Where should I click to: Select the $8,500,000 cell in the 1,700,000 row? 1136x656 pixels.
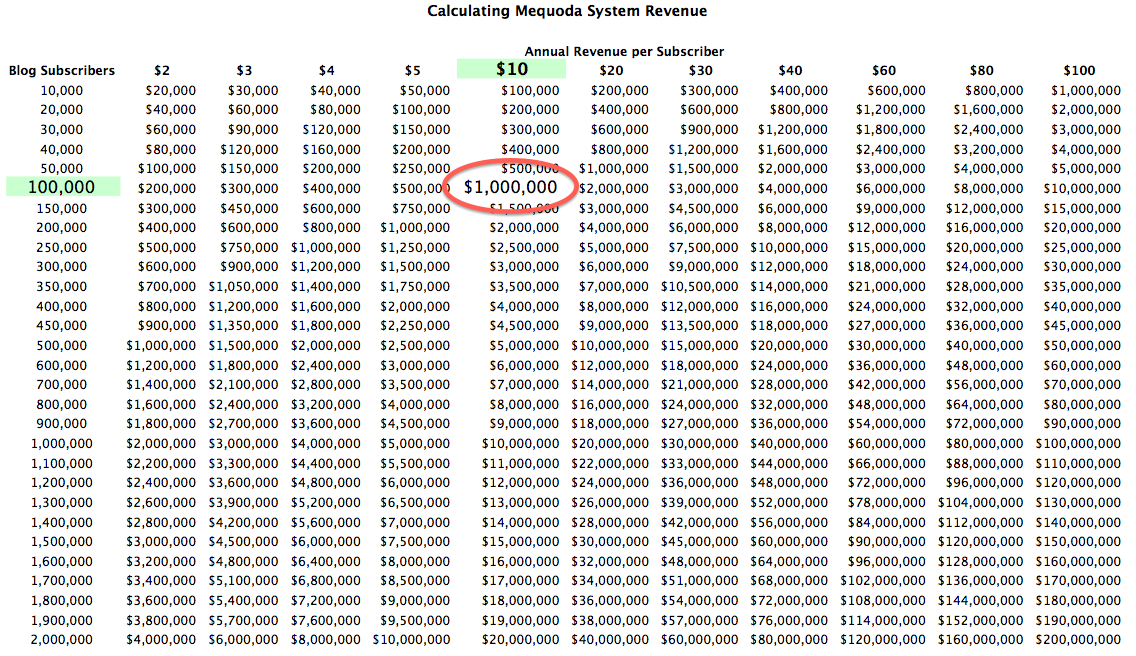click(x=415, y=581)
